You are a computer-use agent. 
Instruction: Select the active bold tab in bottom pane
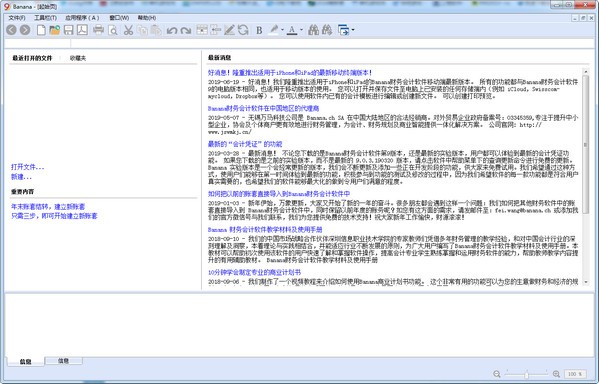coord(26,361)
